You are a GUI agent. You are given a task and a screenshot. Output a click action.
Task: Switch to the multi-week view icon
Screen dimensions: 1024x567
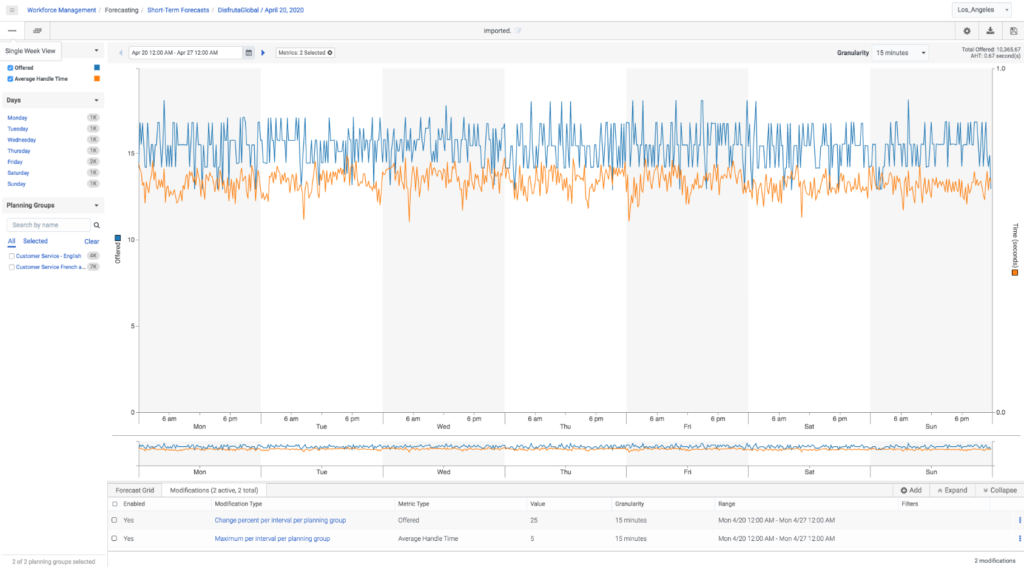(x=36, y=31)
